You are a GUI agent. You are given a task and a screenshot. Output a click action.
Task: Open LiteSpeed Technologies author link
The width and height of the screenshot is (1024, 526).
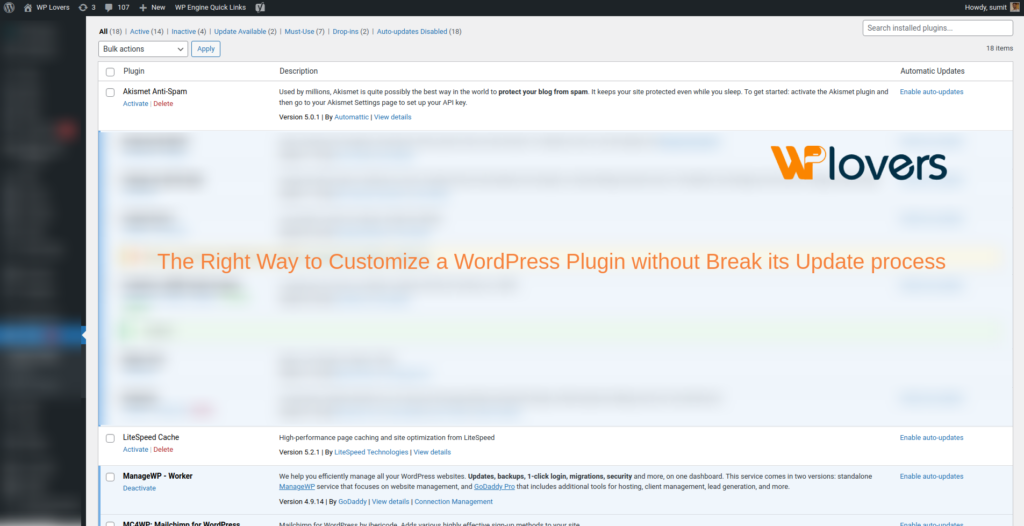pos(371,452)
